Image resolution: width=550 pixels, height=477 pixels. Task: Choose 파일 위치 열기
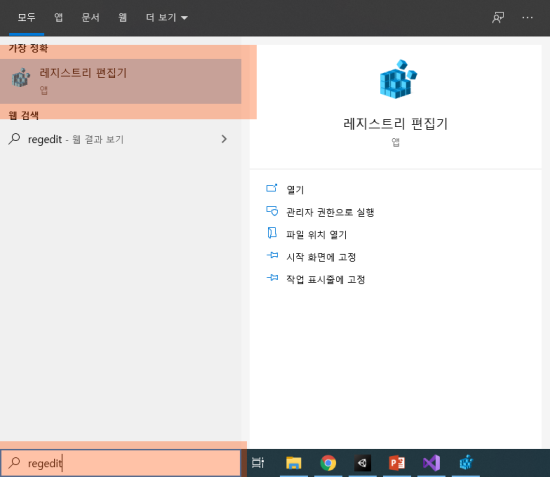(x=316, y=235)
